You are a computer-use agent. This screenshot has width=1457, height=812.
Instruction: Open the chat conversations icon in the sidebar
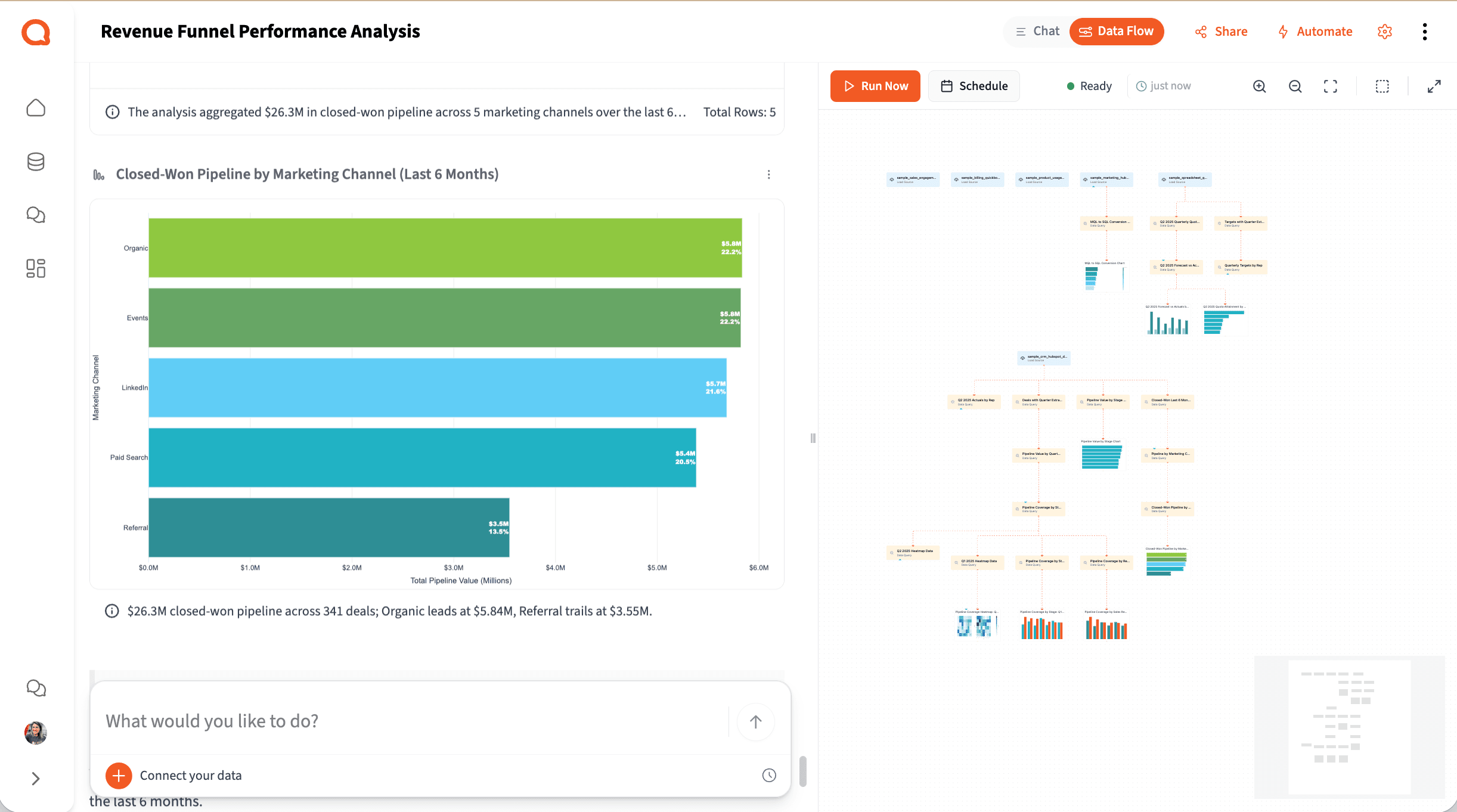point(36,215)
